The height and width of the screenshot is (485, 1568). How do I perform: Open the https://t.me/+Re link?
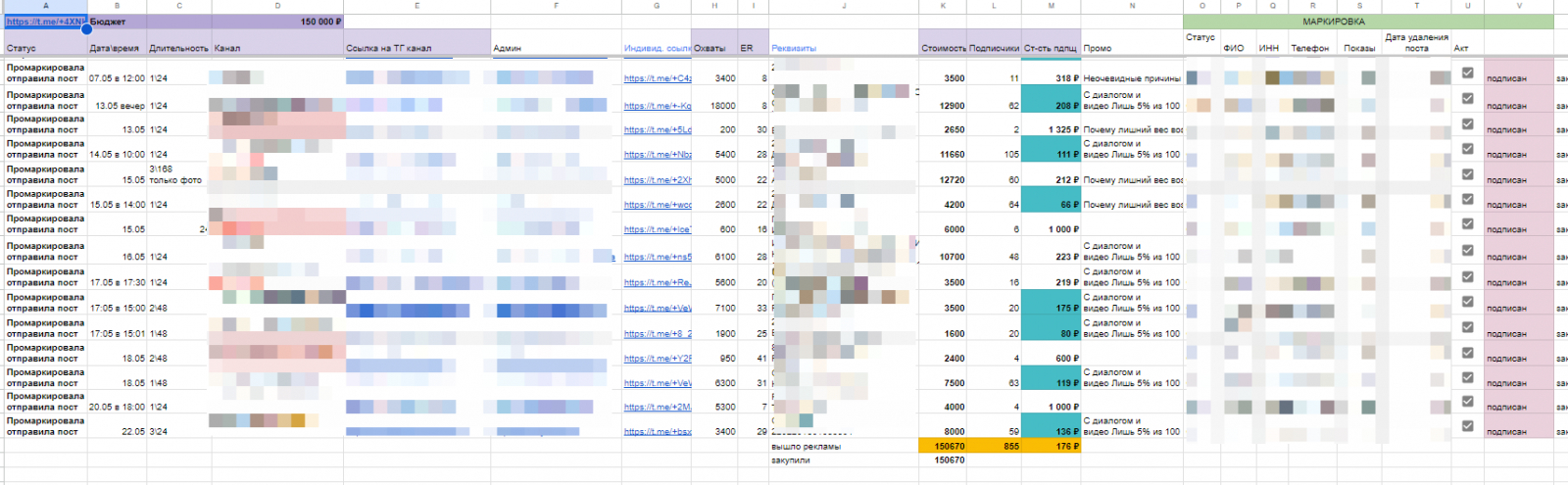[658, 282]
